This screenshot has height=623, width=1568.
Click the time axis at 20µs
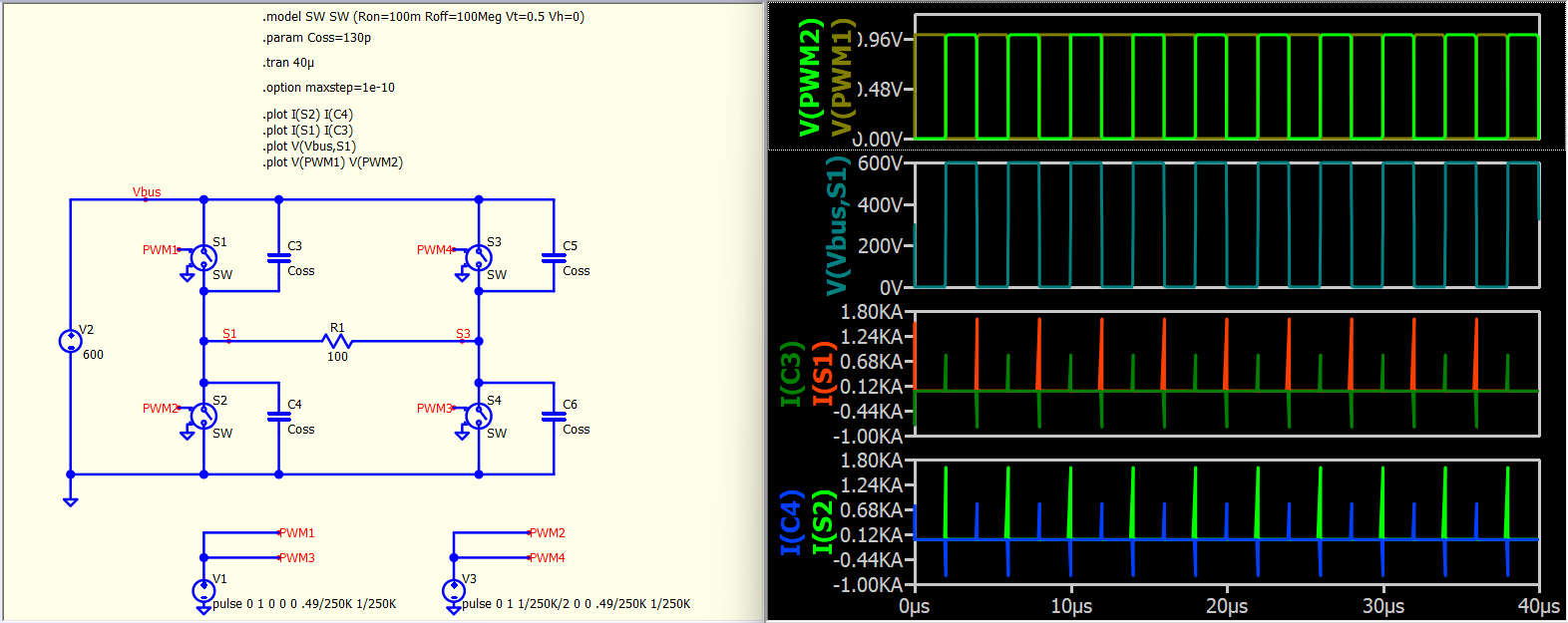tap(1226, 606)
